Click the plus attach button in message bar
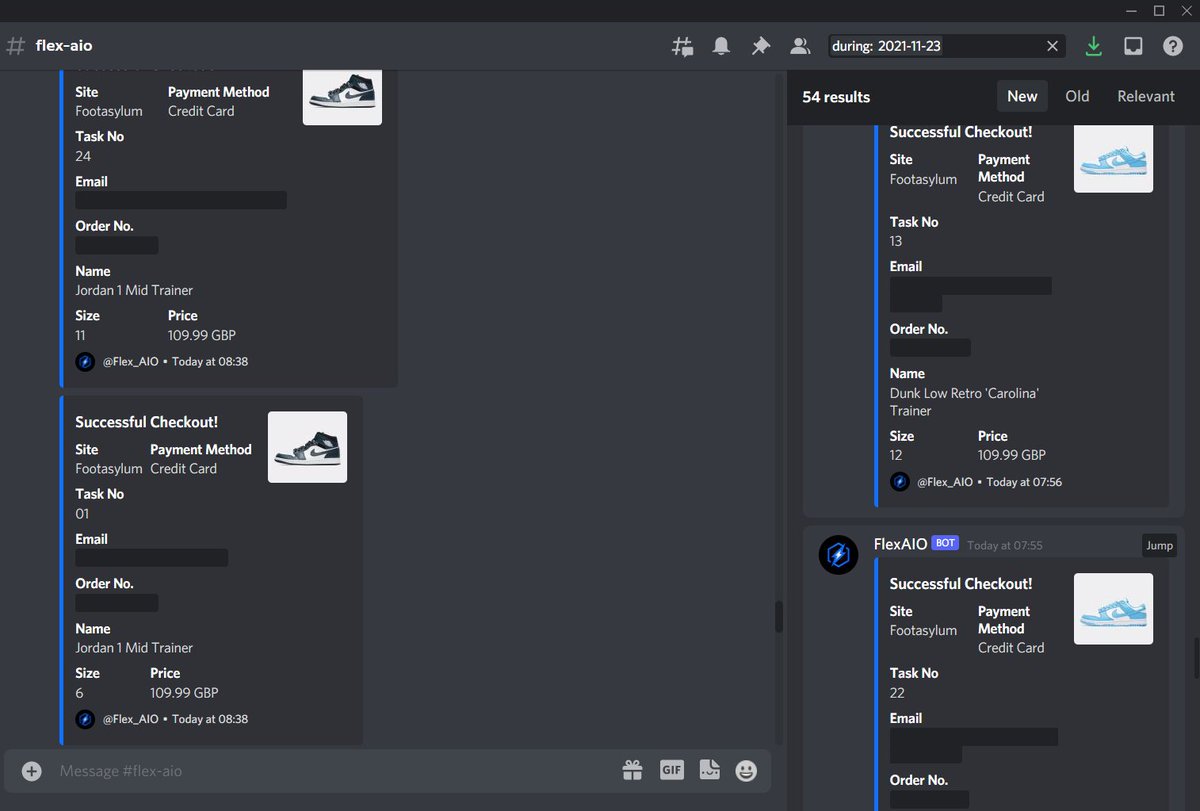The width and height of the screenshot is (1200, 811). click(32, 771)
